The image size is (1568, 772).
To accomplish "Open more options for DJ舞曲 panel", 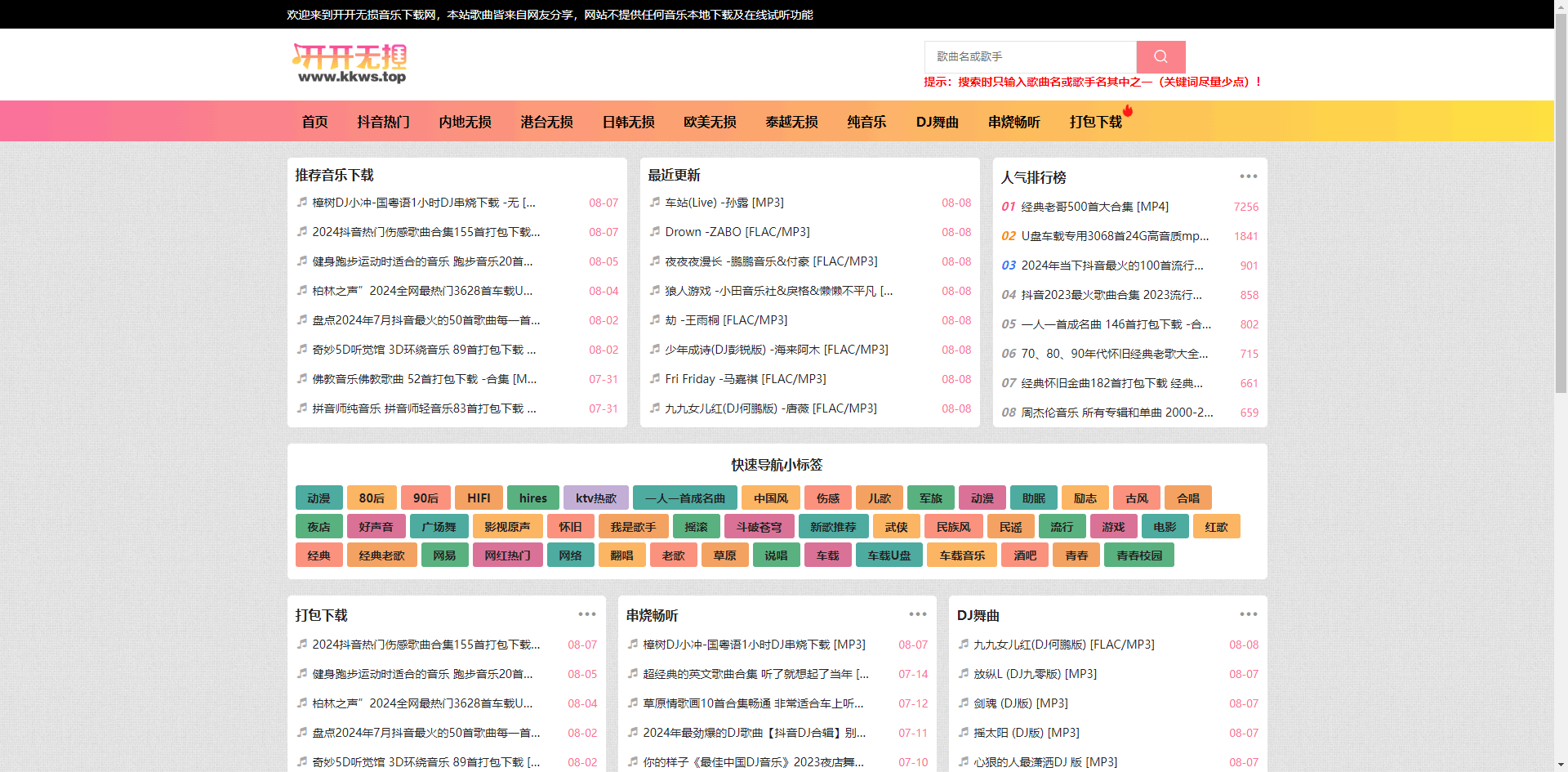I will coord(1248,614).
